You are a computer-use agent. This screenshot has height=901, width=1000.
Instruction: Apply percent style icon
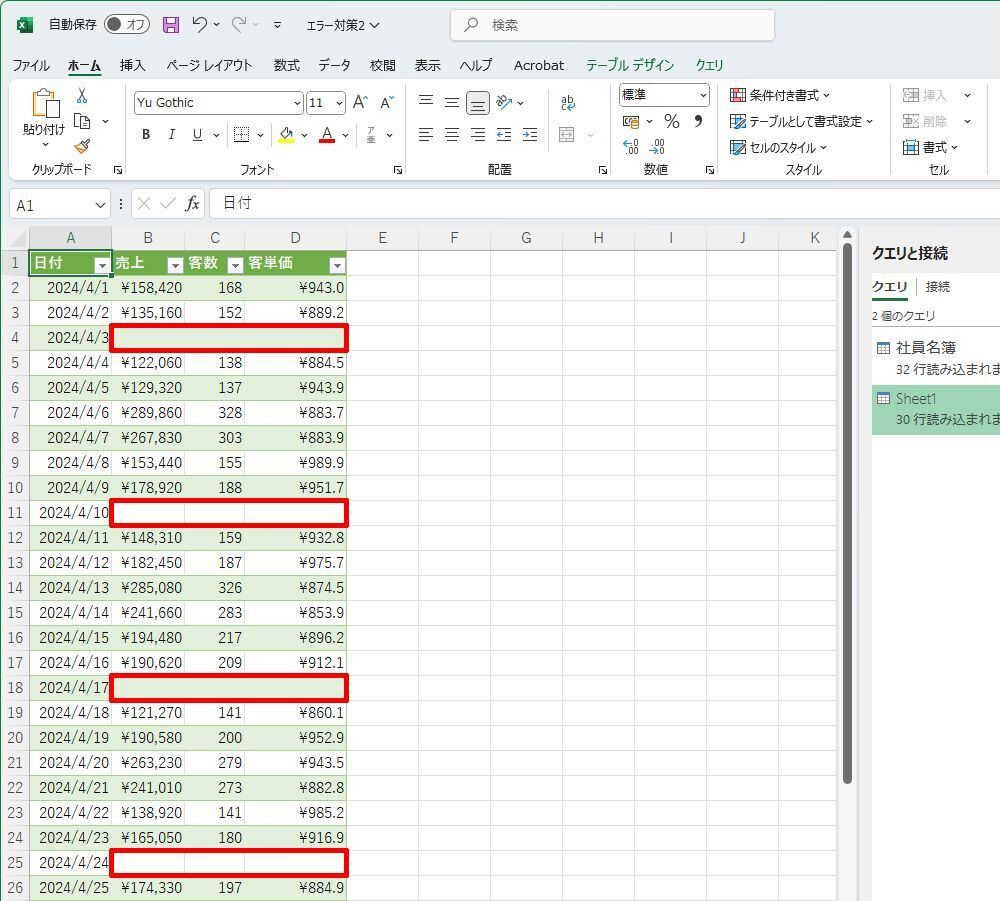click(672, 121)
